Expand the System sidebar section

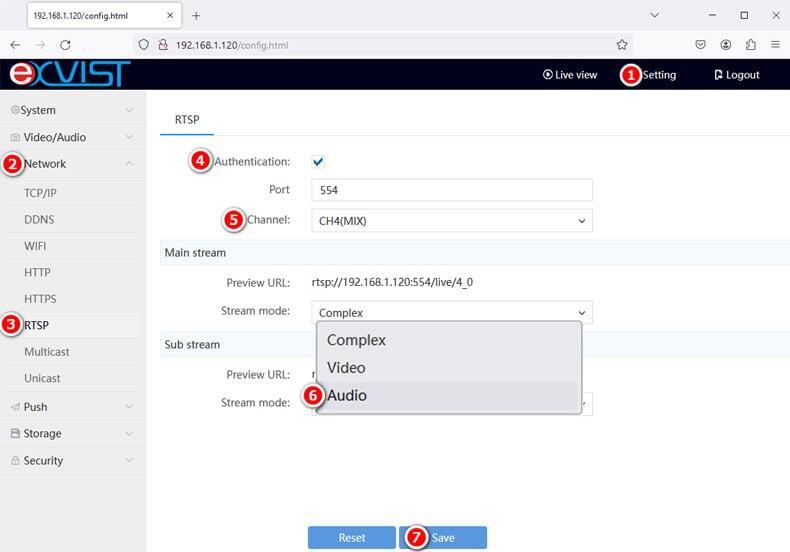(x=70, y=110)
